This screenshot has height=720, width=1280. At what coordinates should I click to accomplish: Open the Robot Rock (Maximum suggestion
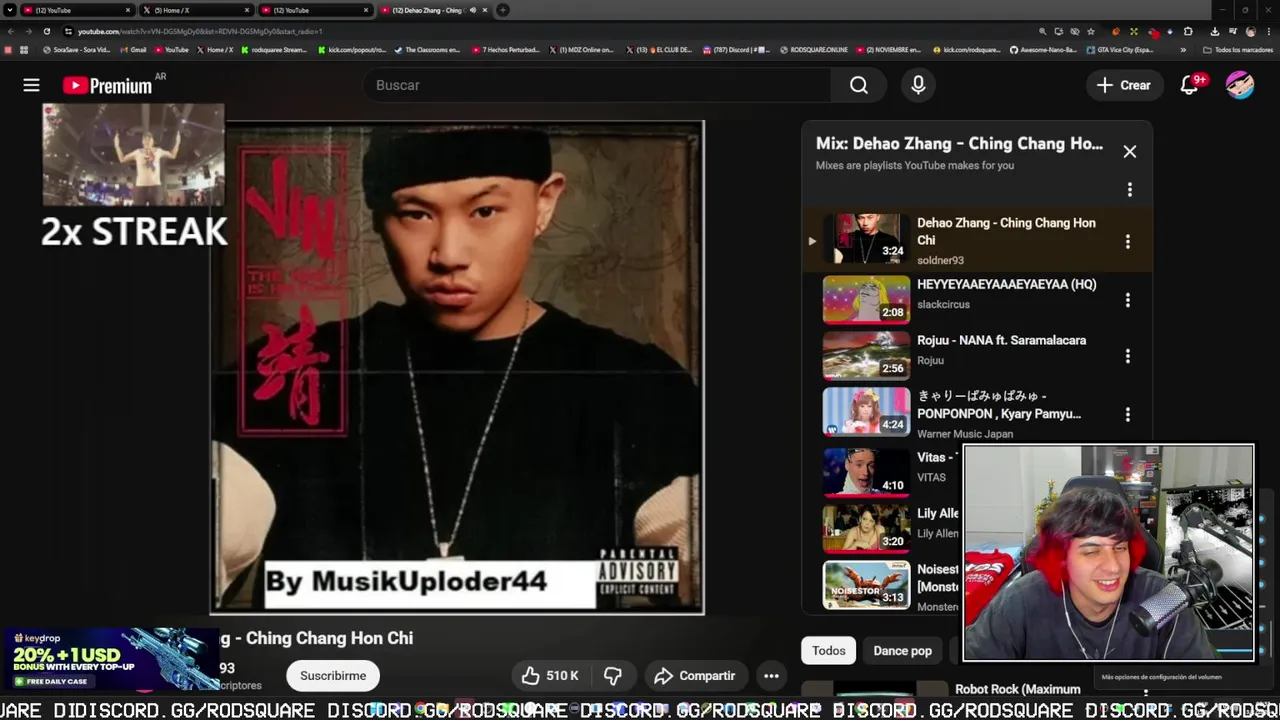pos(1017,689)
